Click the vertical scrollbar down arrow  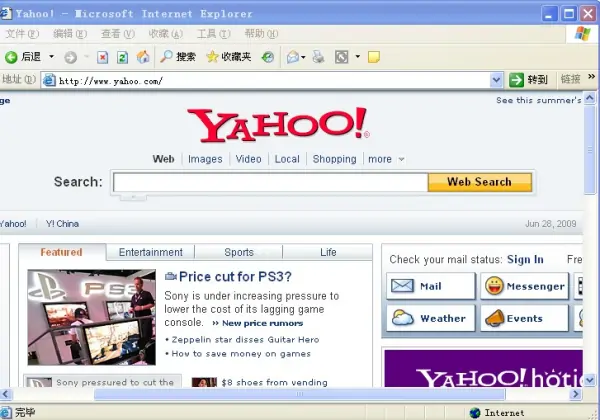coord(590,380)
